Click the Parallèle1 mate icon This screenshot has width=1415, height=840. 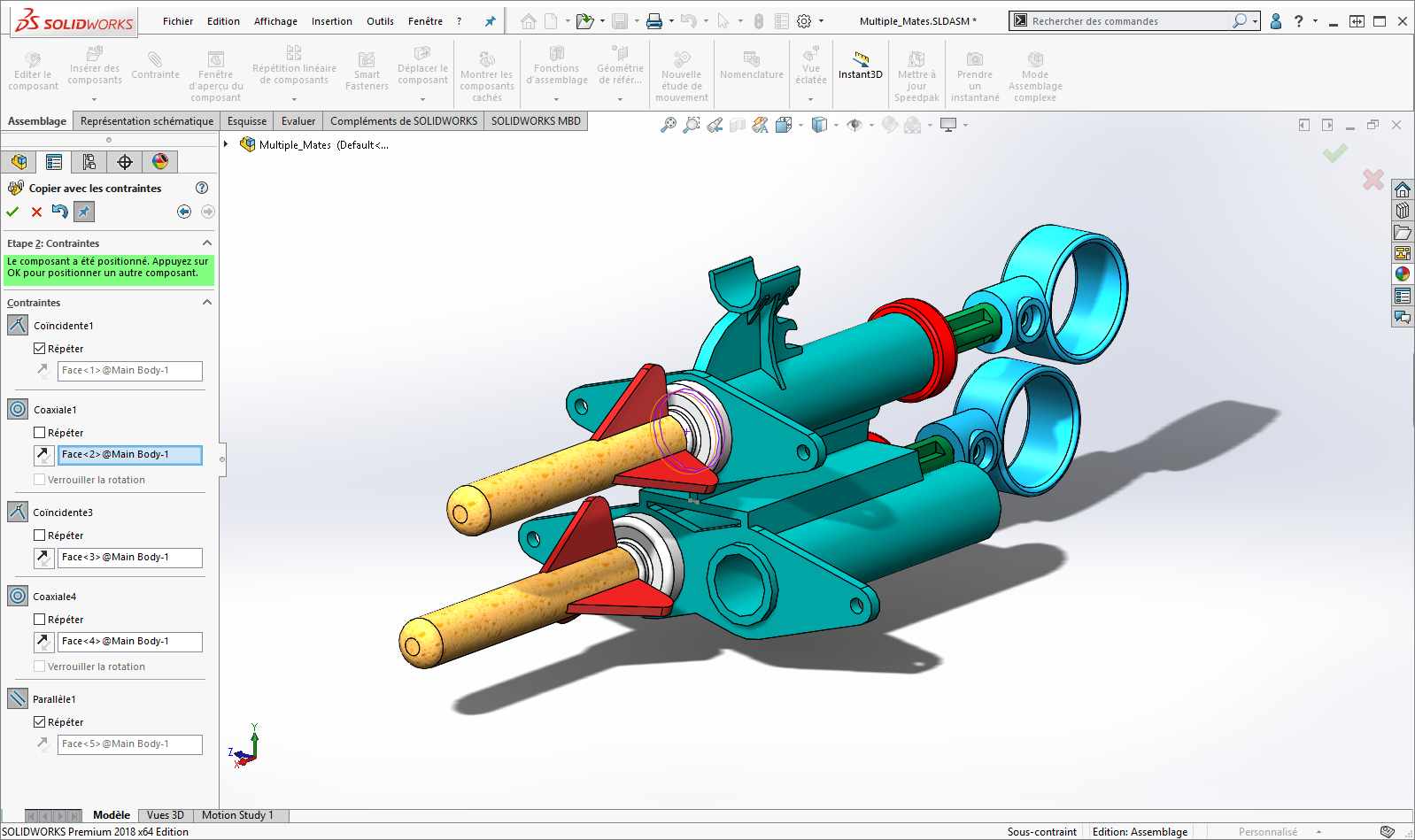pos(18,698)
